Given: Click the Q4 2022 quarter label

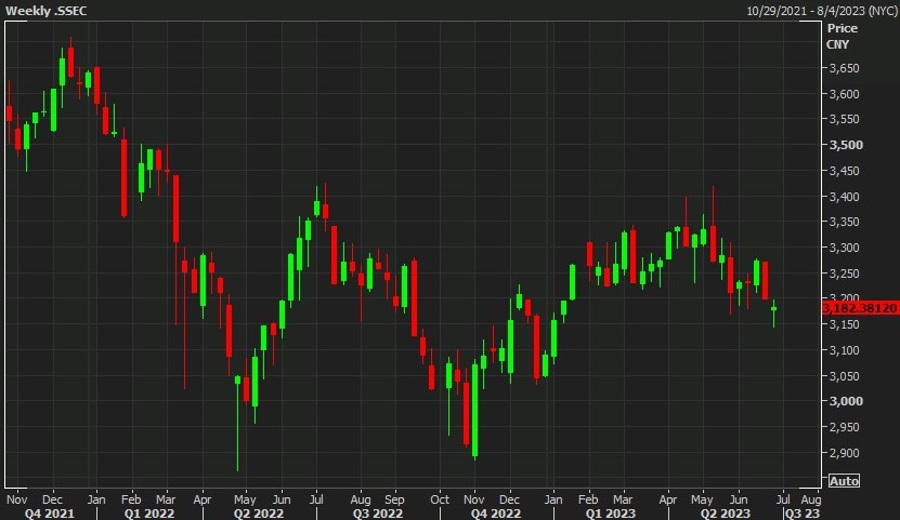Looking at the screenshot, I should click(496, 513).
